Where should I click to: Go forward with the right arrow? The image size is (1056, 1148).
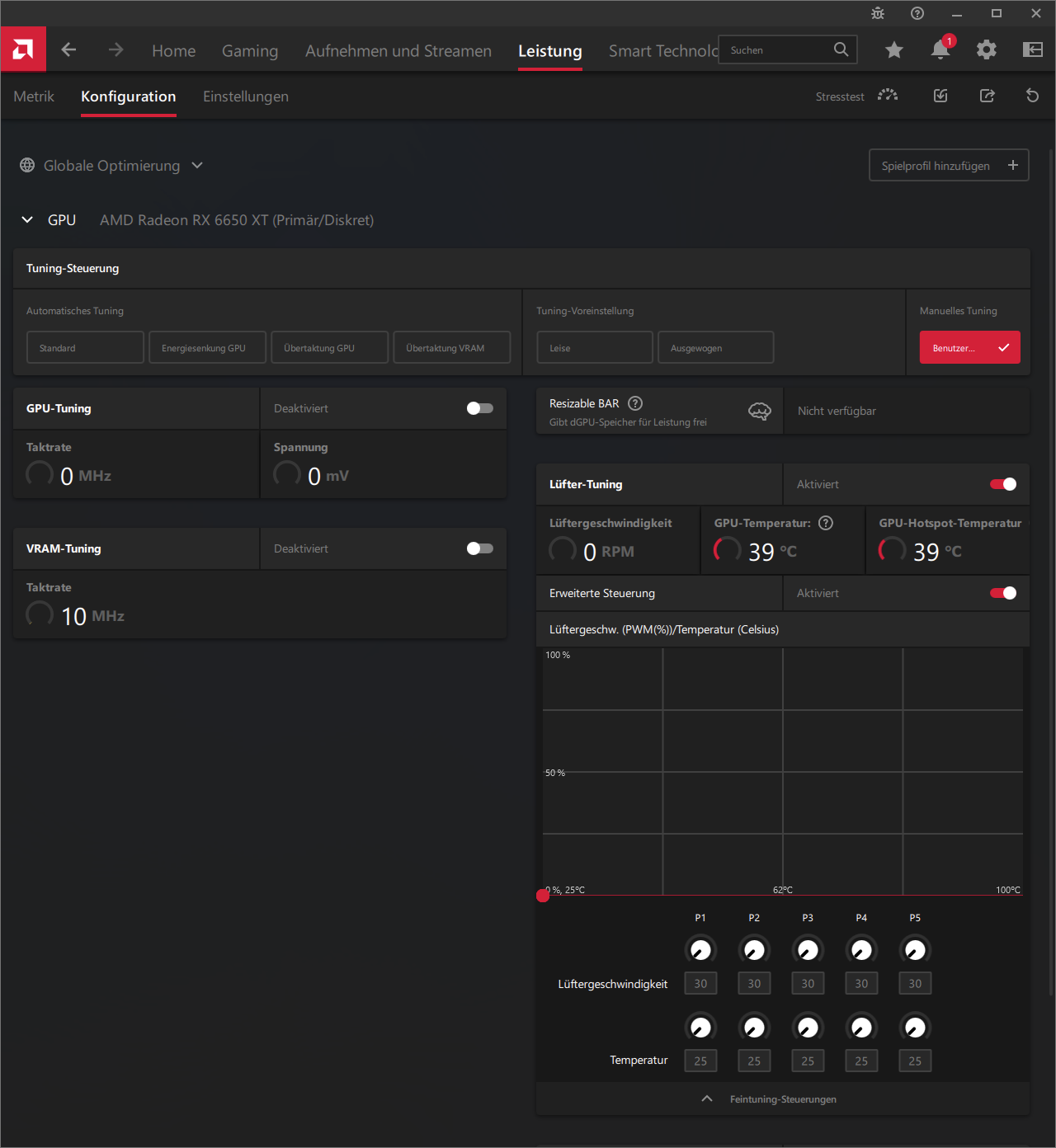[115, 49]
